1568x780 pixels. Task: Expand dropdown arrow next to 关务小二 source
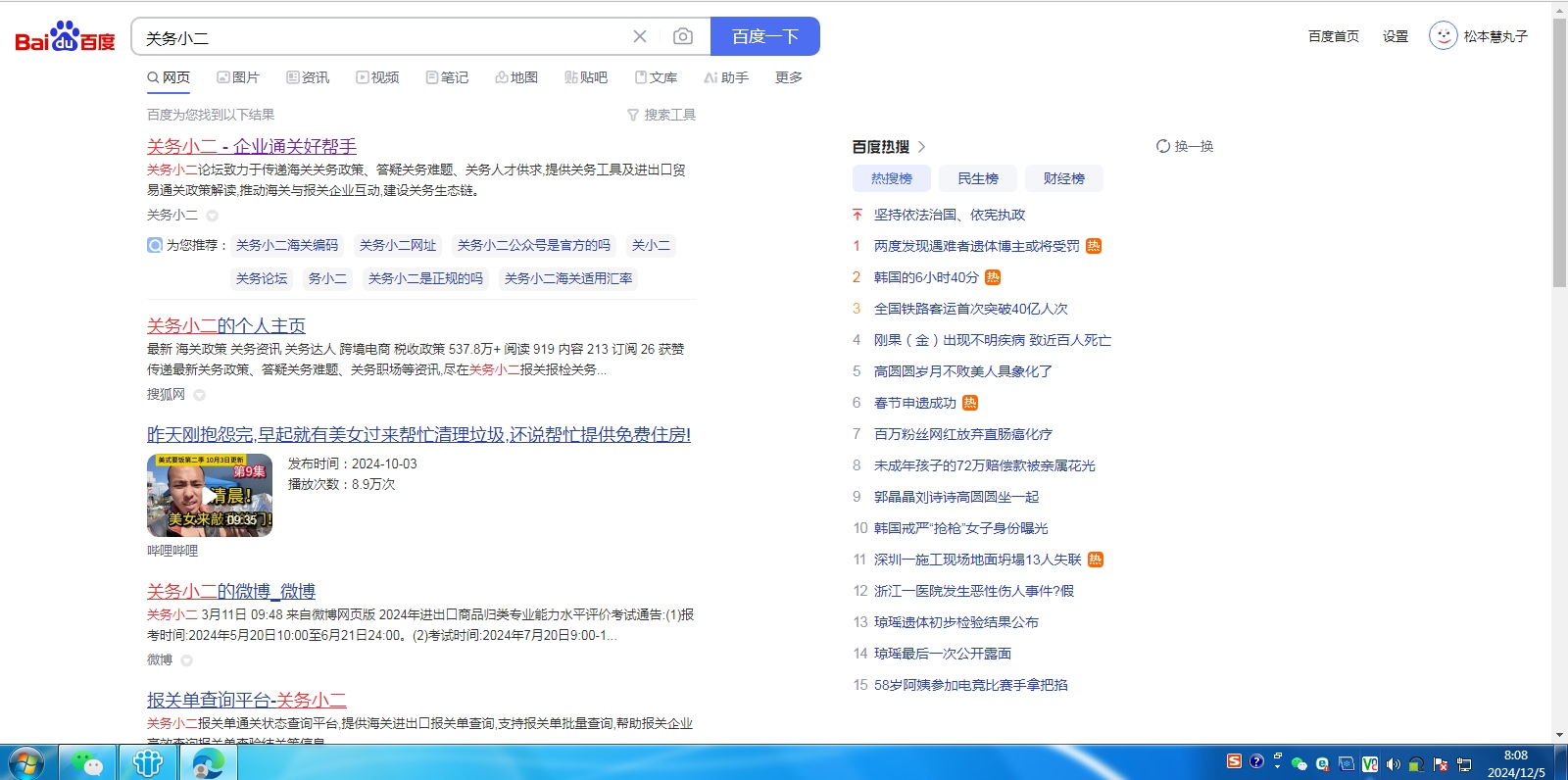(212, 216)
